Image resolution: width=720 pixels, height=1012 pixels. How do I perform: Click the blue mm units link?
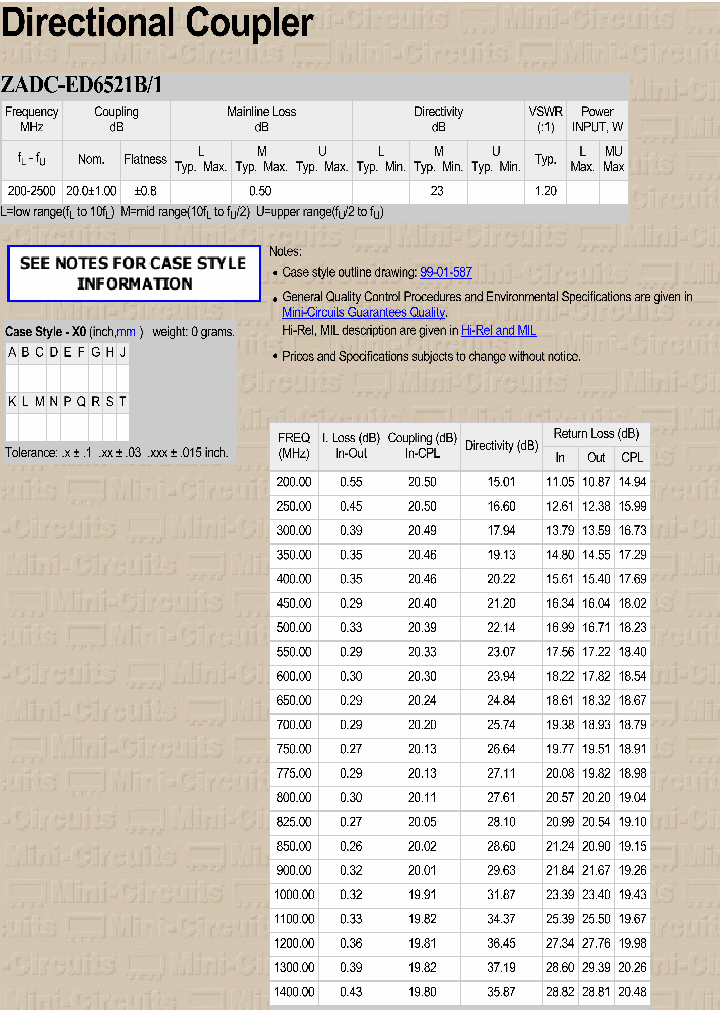(x=126, y=332)
